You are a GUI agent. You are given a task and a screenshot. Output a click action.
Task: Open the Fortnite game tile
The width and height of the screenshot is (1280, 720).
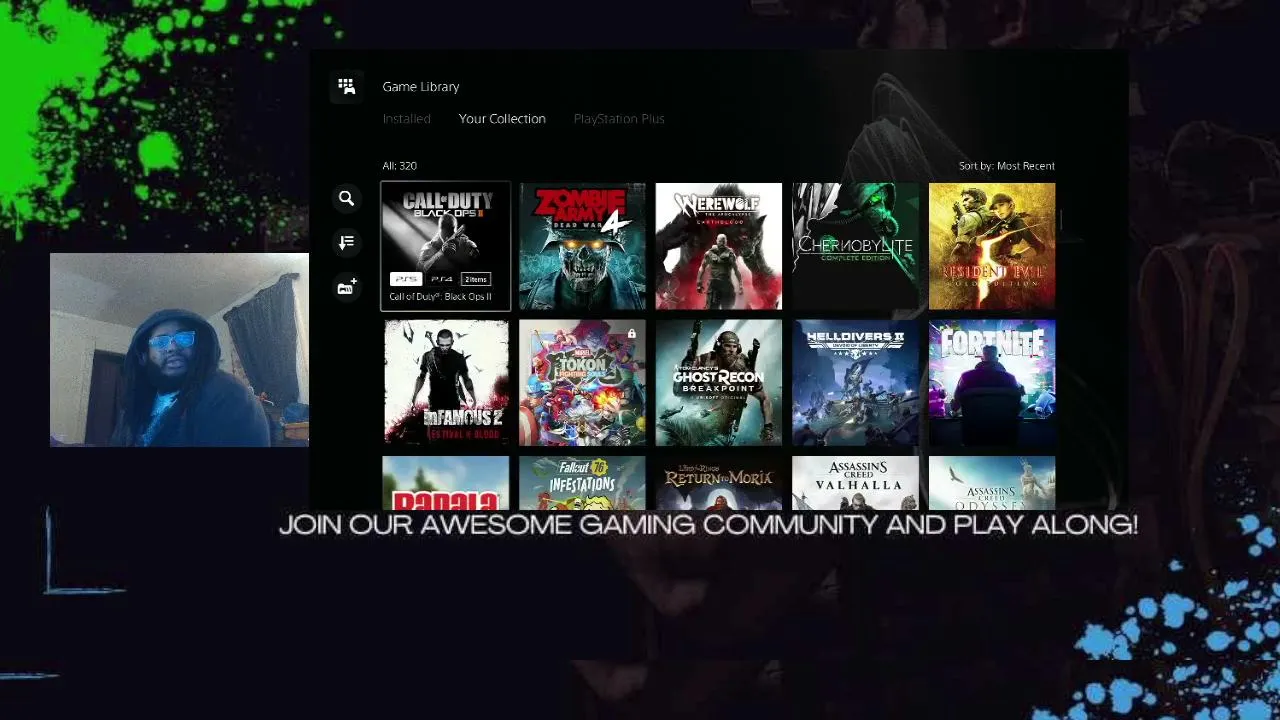click(x=992, y=382)
